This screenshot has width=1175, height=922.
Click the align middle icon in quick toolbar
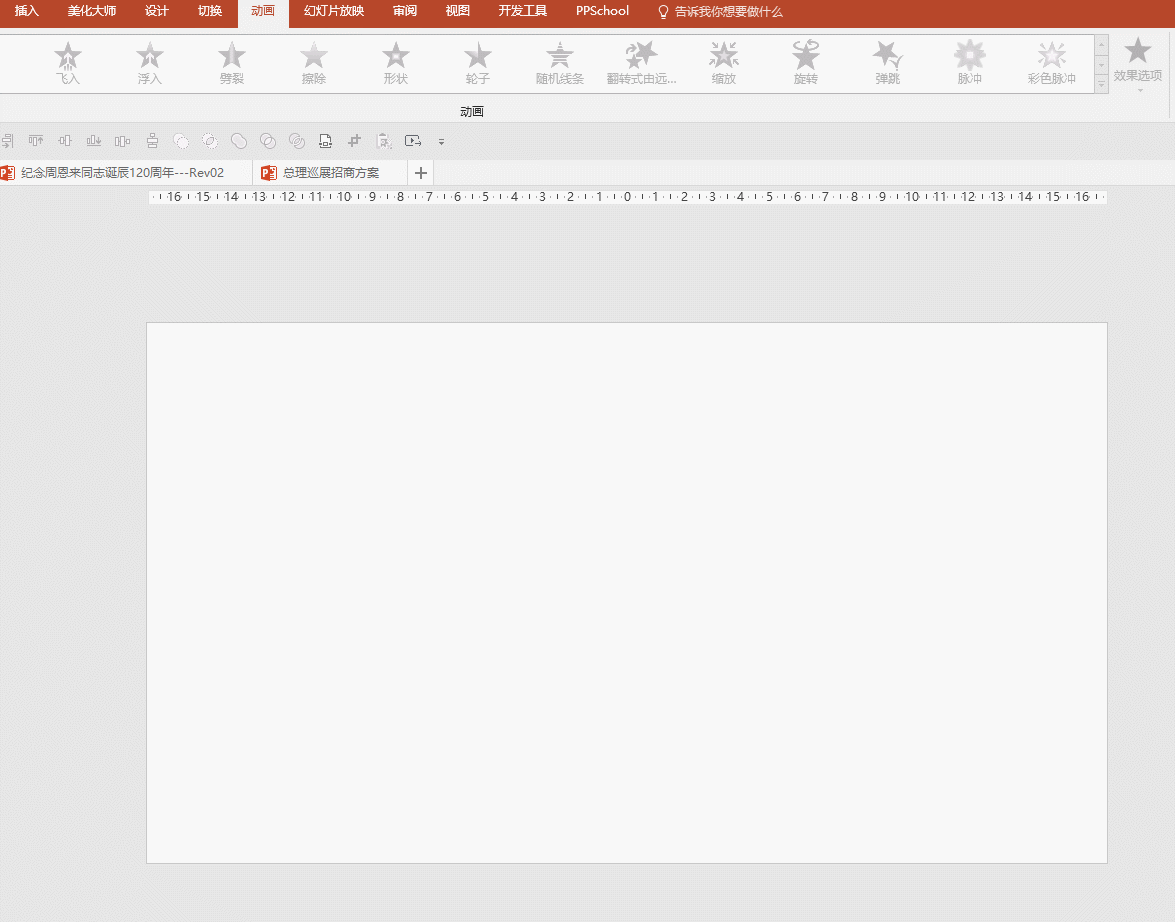(x=65, y=141)
